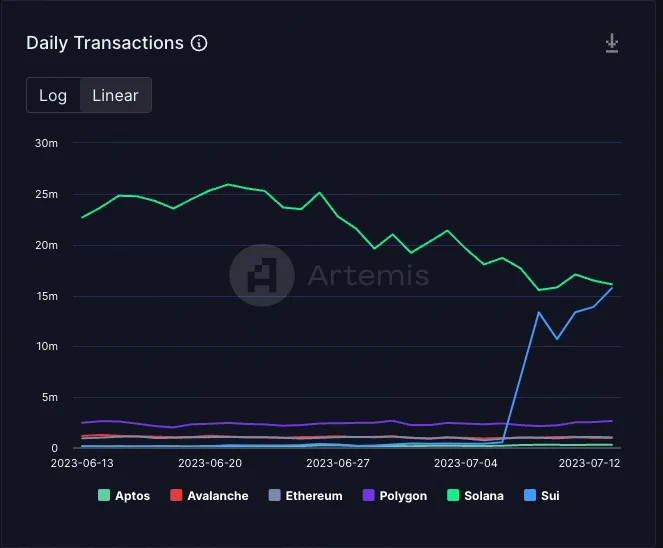Click the red Avalanche color swatch

[176, 495]
